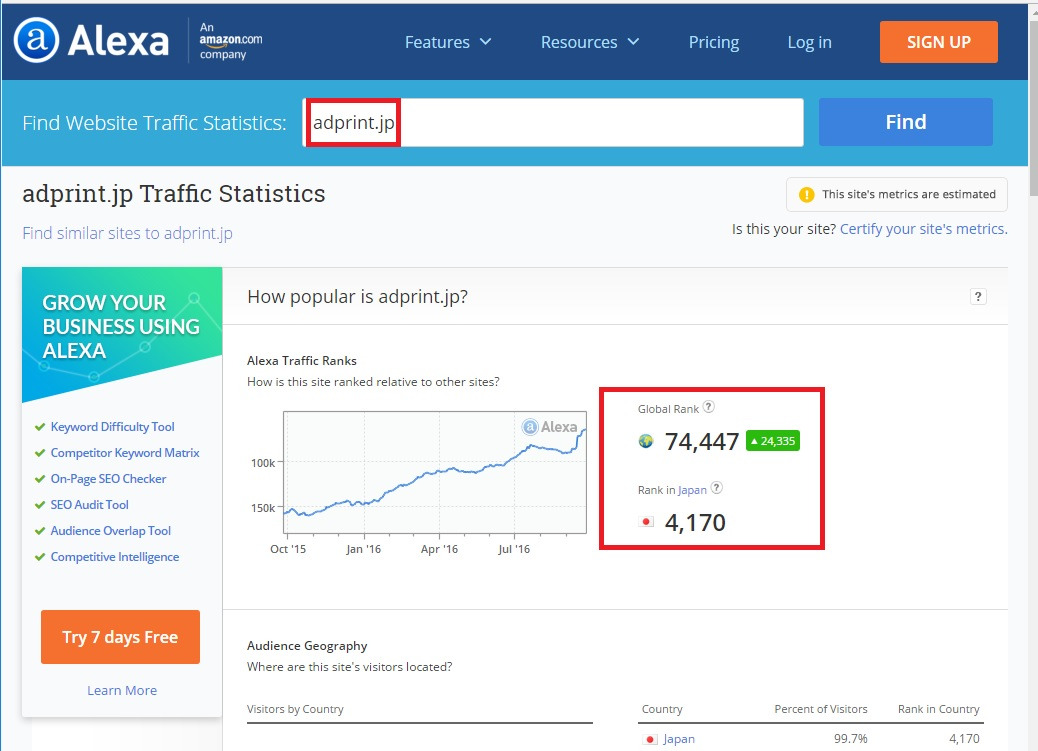Click the globe icon next to 74,447
This screenshot has height=751, width=1038.
pyautogui.click(x=645, y=441)
